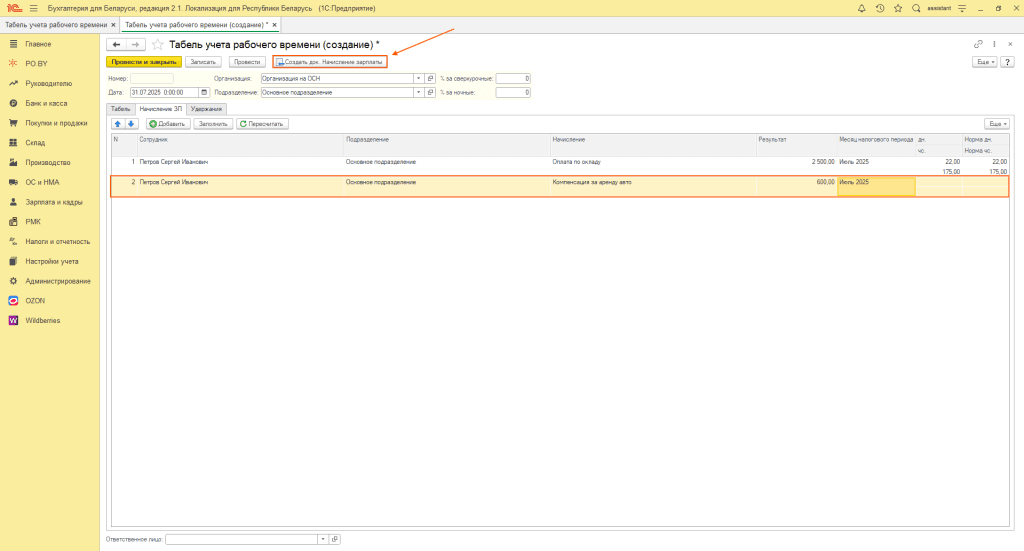
Task: Expand the Организация dropdown arrow
Action: [x=419, y=78]
